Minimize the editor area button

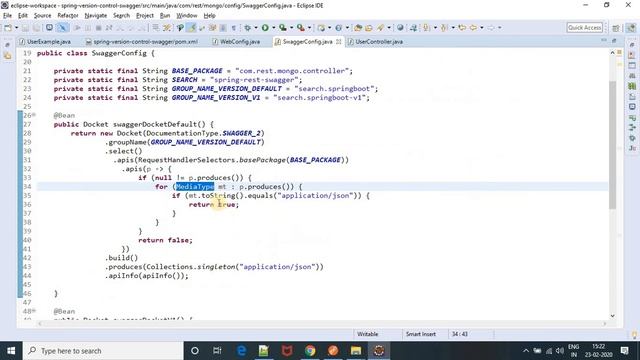[604, 40]
